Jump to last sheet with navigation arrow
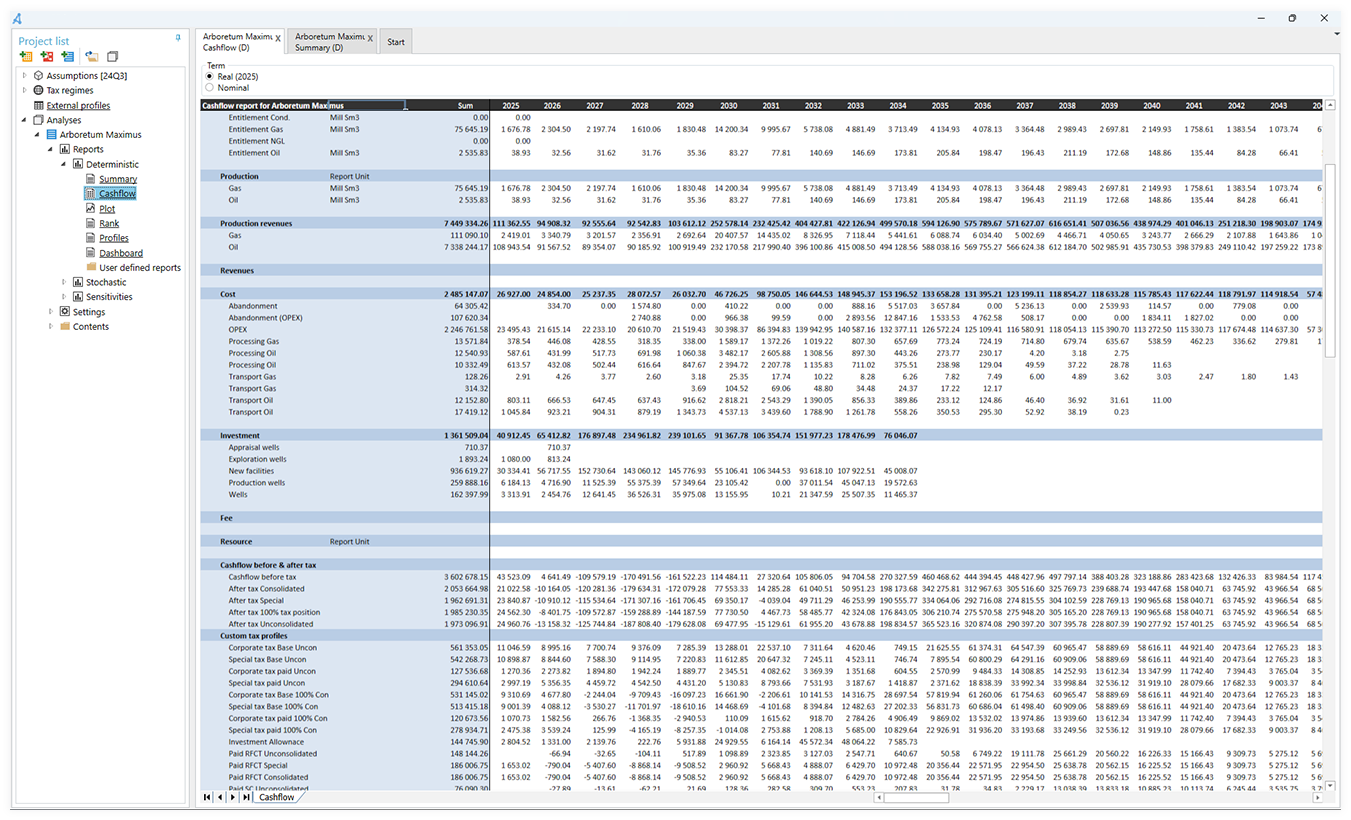 tap(246, 797)
